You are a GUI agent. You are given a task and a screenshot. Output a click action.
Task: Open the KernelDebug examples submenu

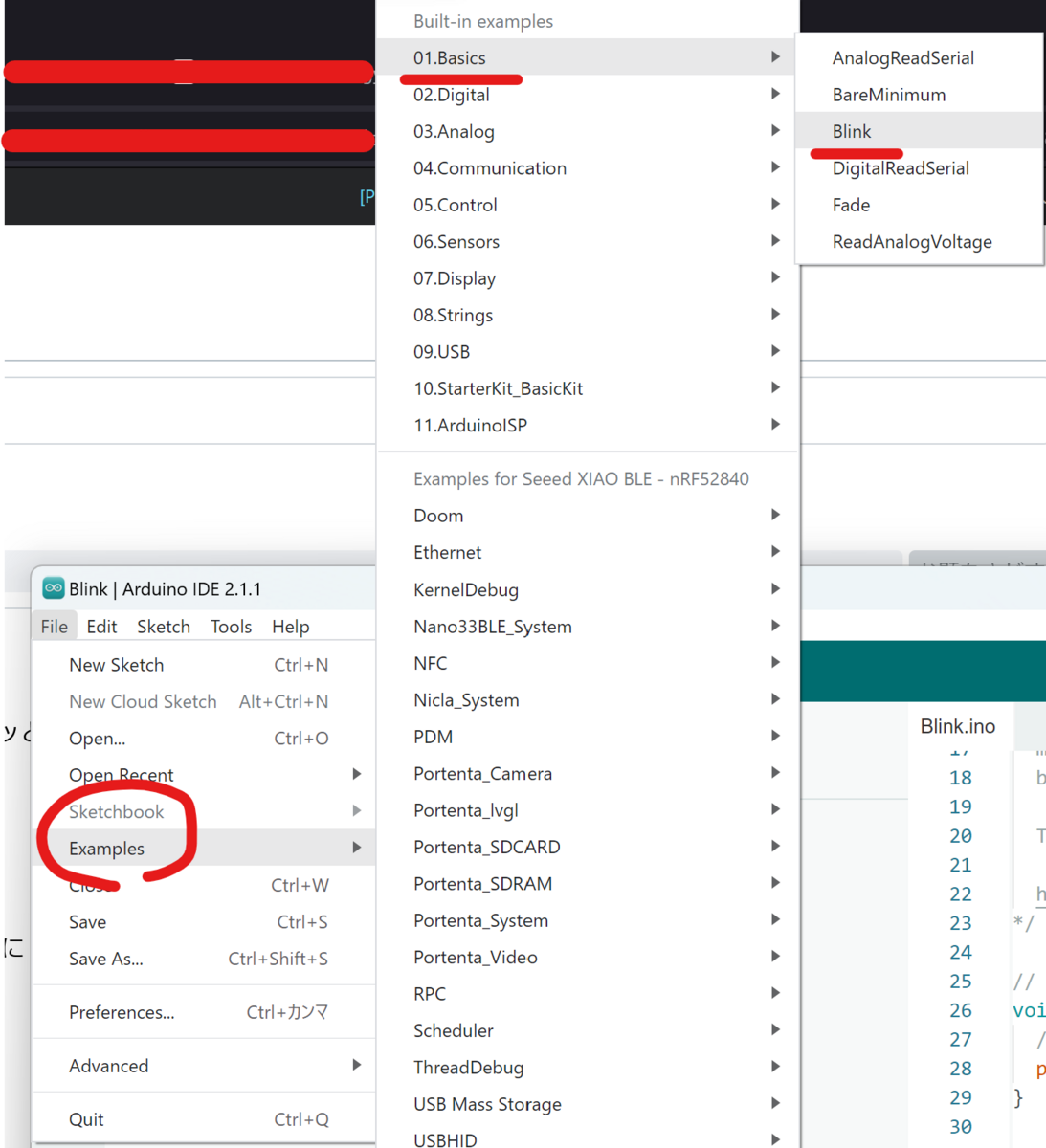(x=587, y=589)
